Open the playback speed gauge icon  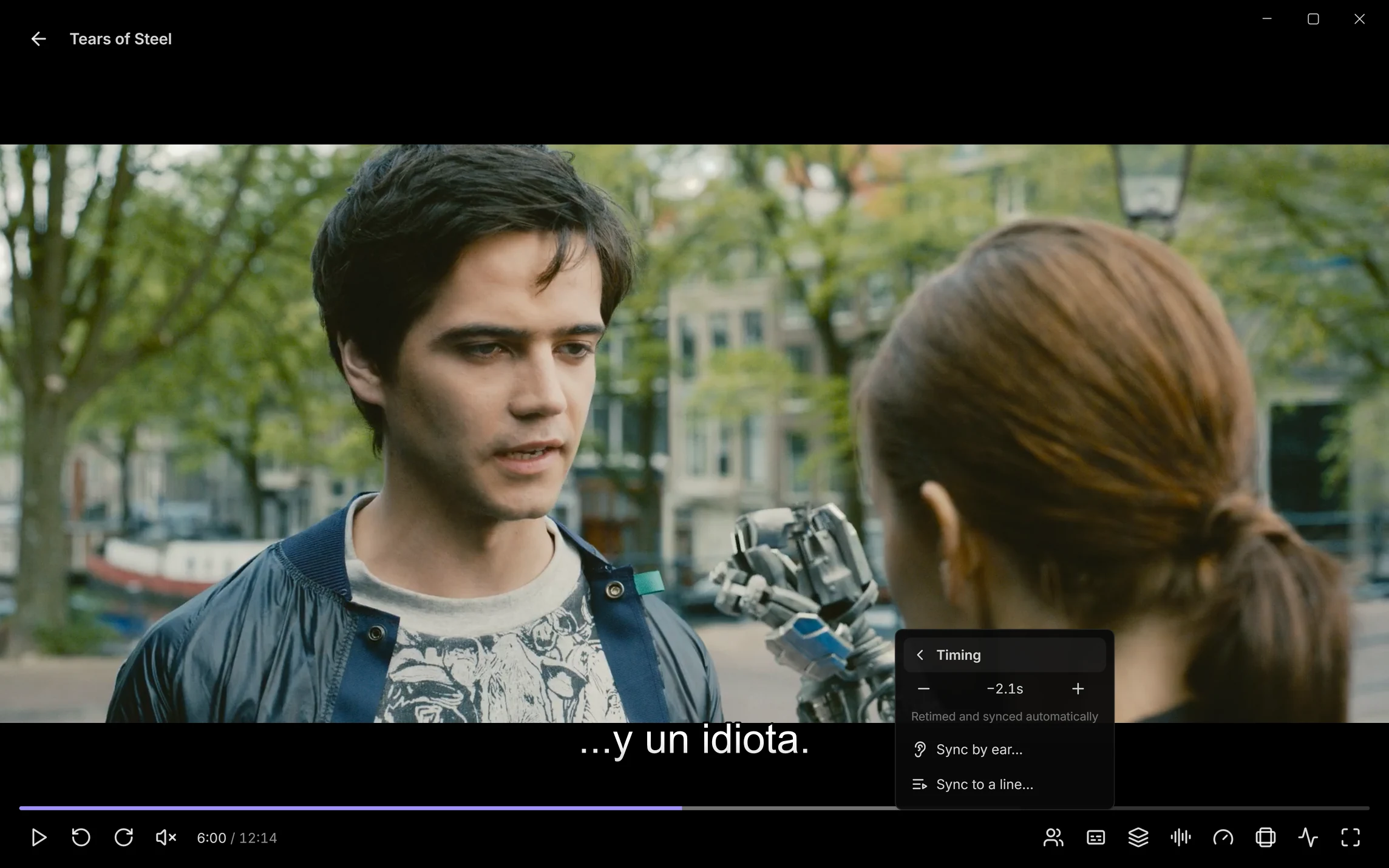(1223, 838)
